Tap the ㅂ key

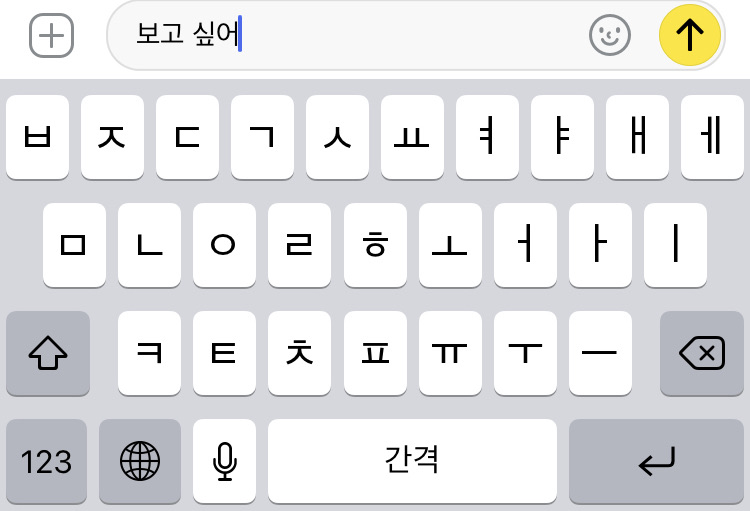(37, 137)
